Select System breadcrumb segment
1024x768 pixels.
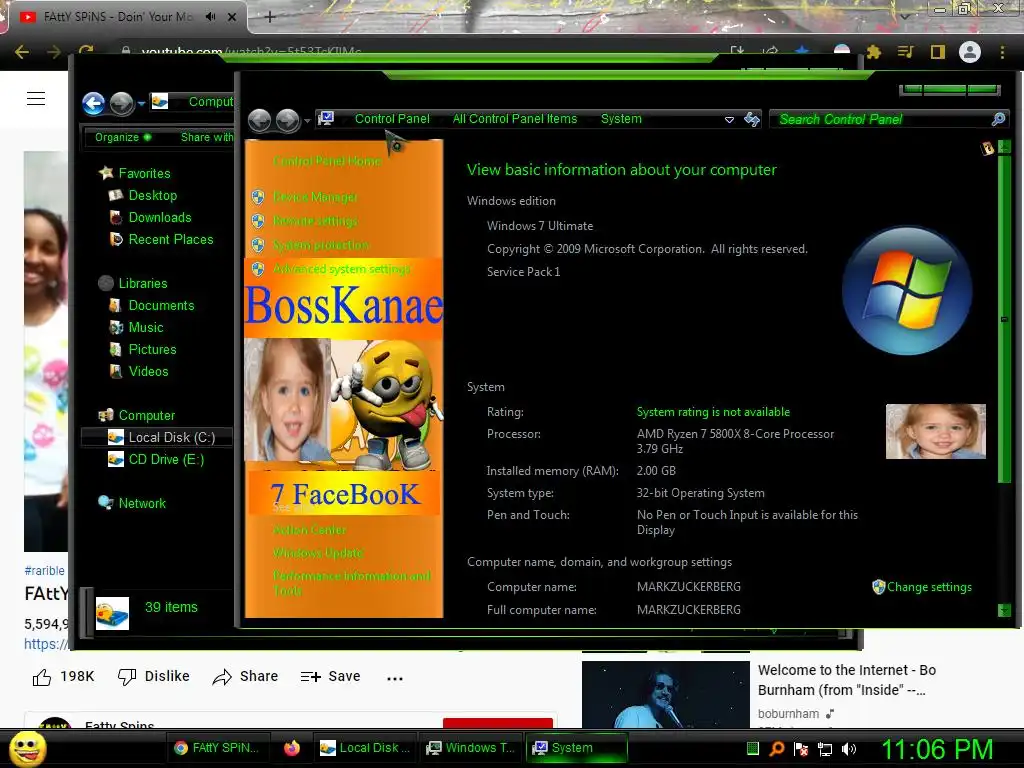621,119
